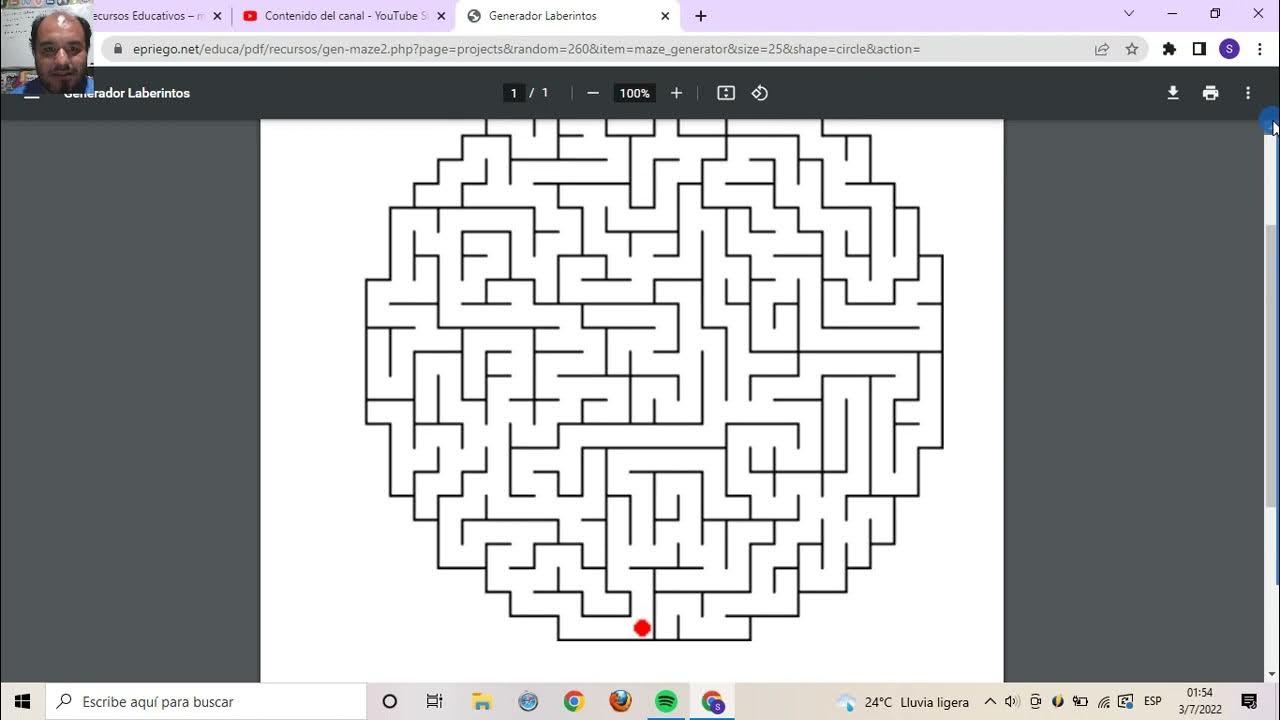Open the Chrome extensions puzzle icon
The height and width of the screenshot is (720, 1280).
tap(1169, 49)
